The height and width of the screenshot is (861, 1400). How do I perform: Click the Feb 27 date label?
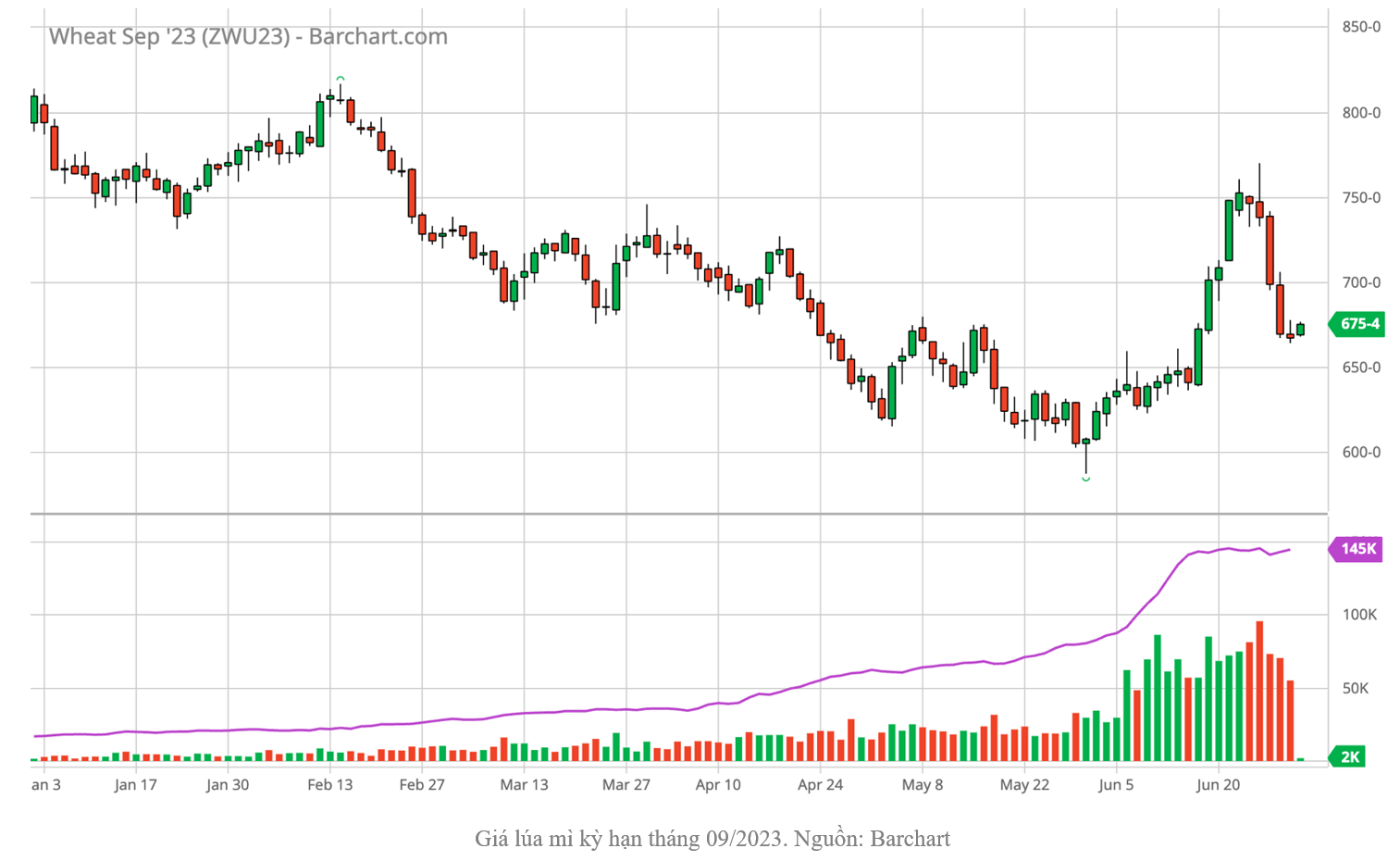pyautogui.click(x=422, y=785)
